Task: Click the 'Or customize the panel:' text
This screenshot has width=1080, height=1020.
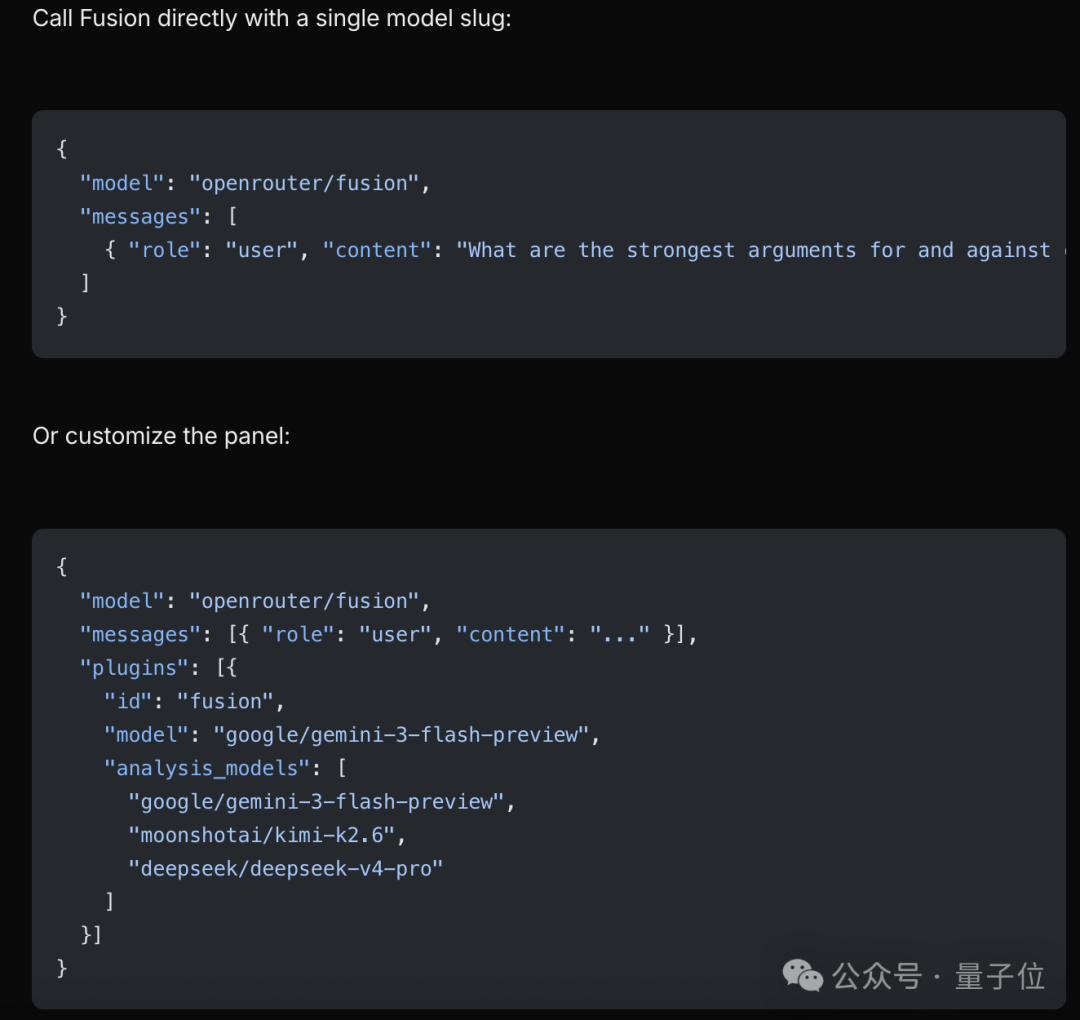Action: (x=161, y=436)
